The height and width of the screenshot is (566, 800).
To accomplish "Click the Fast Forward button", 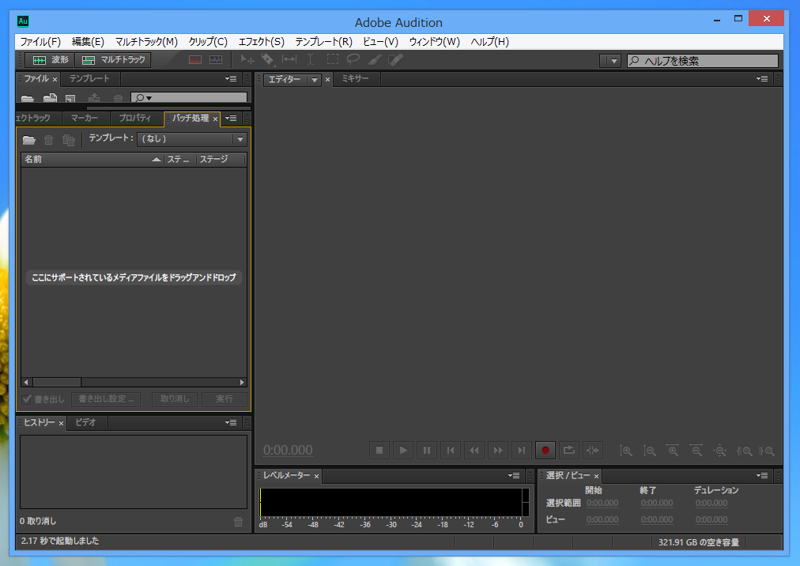I will point(497,450).
